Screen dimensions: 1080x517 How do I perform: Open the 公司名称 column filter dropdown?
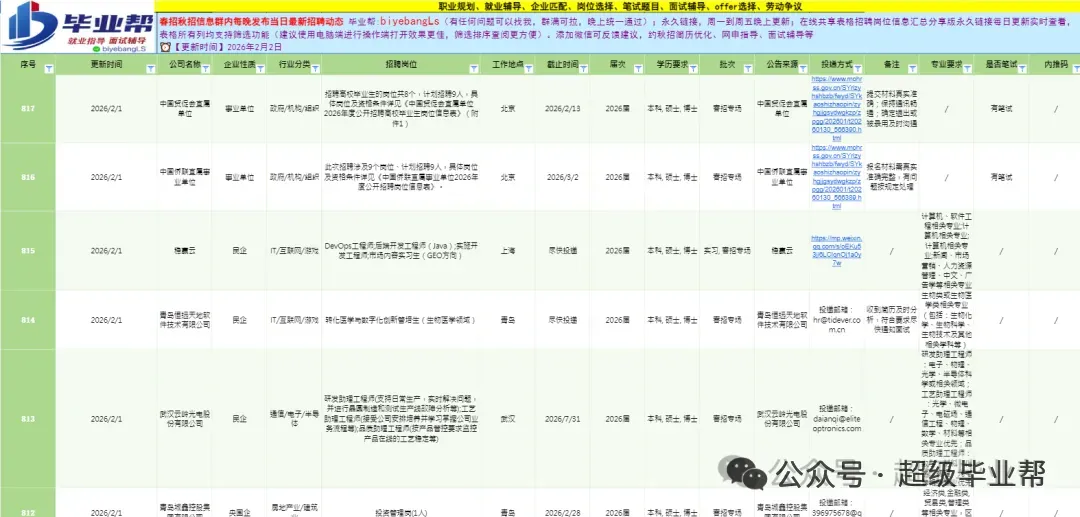coord(205,69)
